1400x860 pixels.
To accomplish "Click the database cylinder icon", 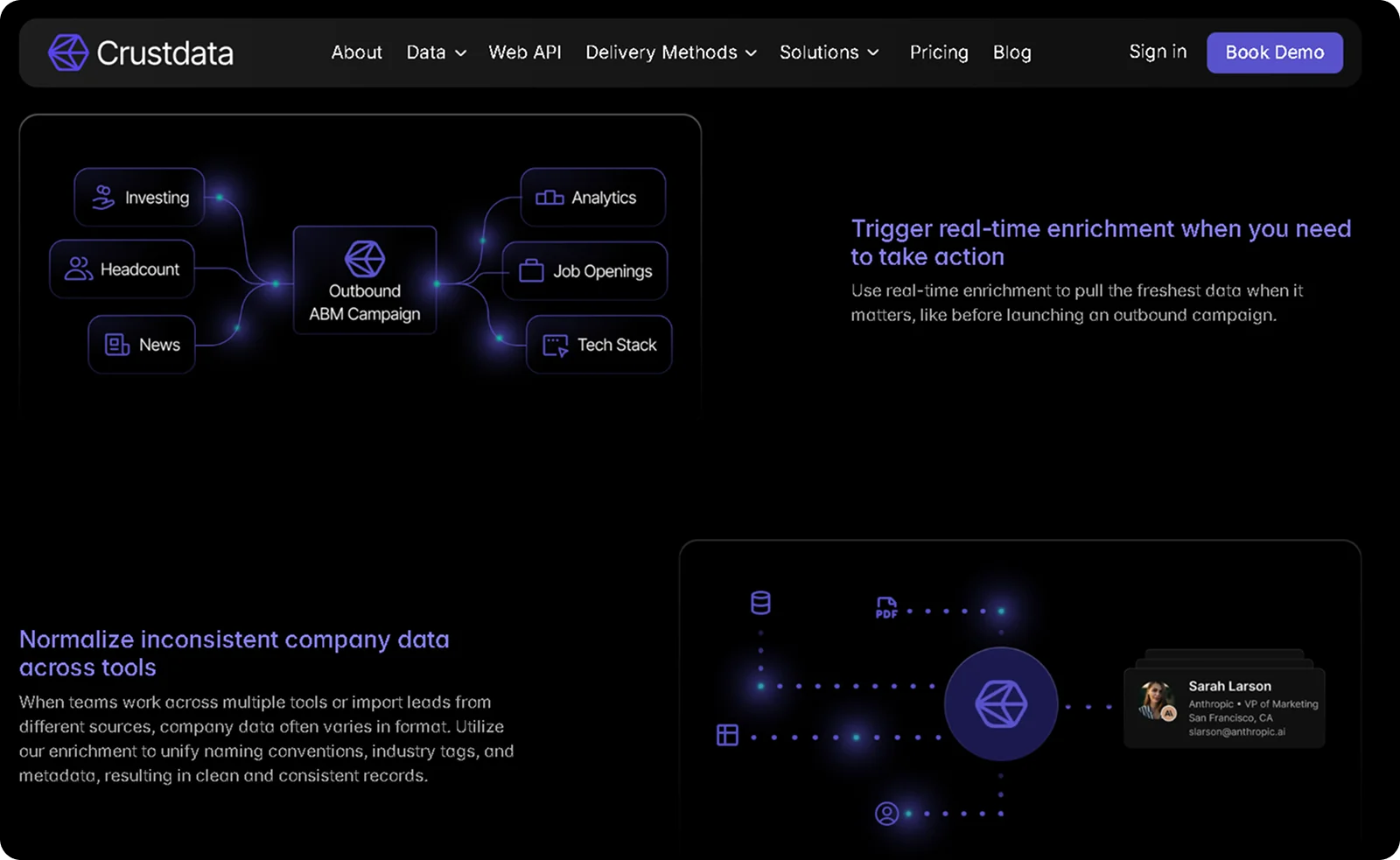I will (760, 603).
